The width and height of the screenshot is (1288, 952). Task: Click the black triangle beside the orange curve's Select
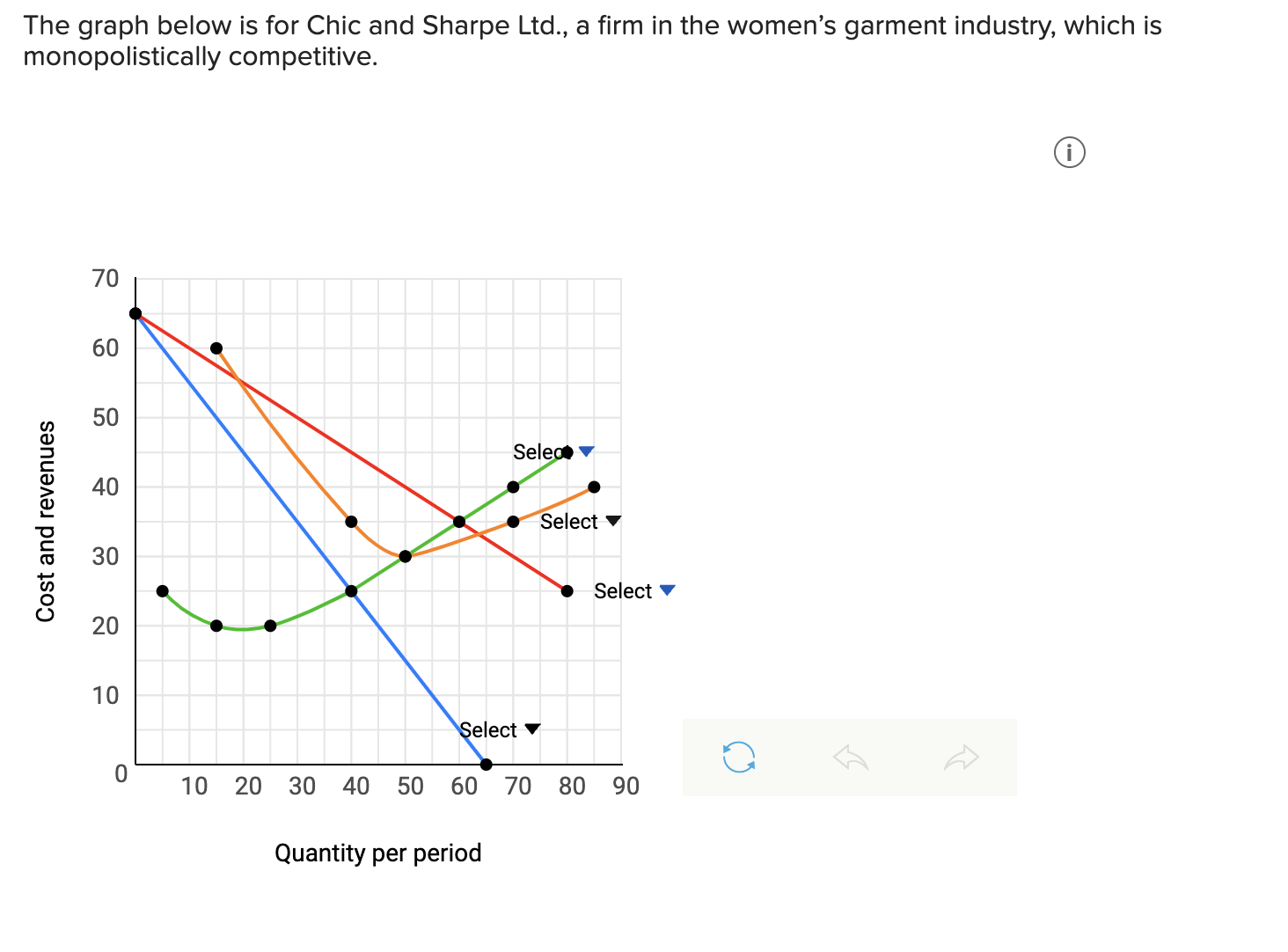click(x=612, y=520)
